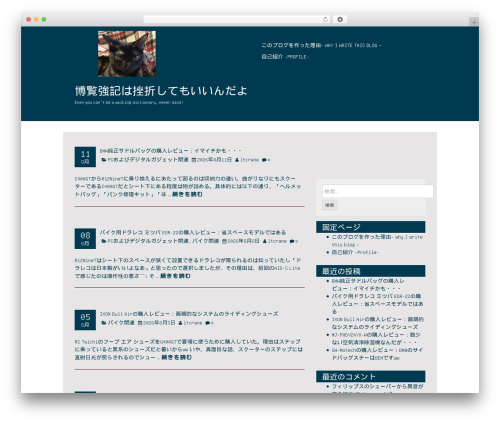Click the 08 date badge
The width and height of the screenshot is (500, 423).
85,238
